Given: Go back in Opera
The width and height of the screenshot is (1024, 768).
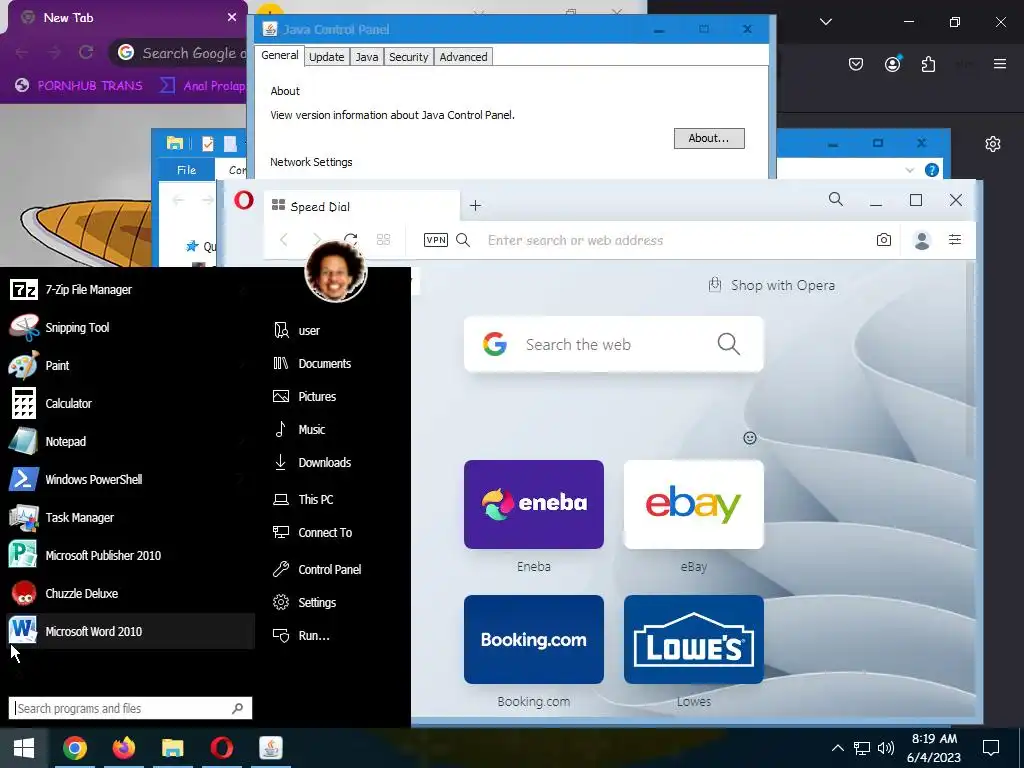Looking at the screenshot, I should pos(284,240).
